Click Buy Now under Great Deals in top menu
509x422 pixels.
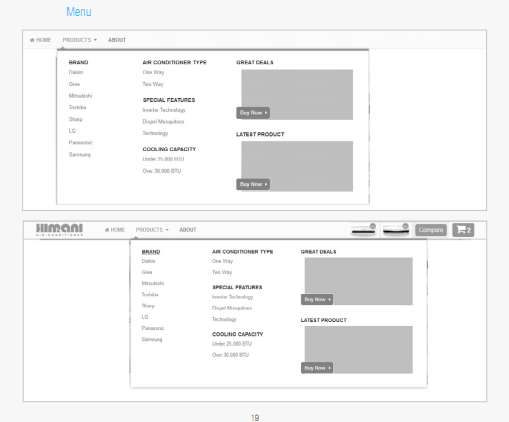(253, 113)
